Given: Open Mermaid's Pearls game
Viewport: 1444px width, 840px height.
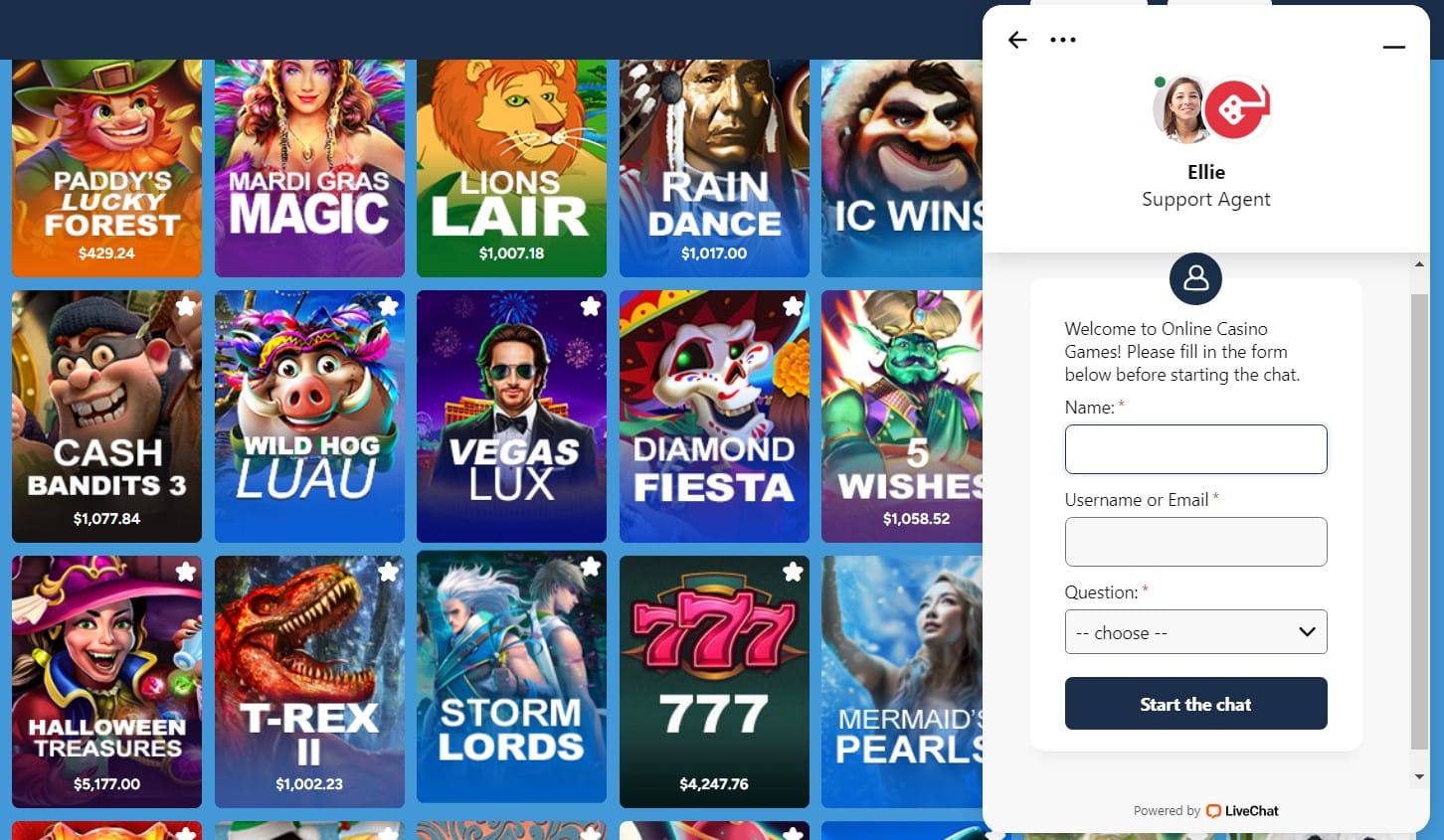Looking at the screenshot, I should [x=902, y=682].
